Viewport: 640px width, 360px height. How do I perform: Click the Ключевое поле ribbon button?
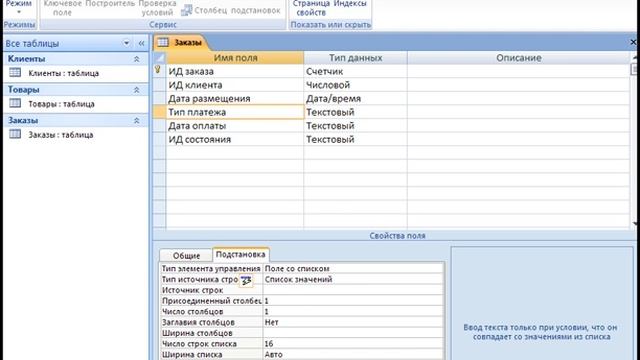(x=62, y=8)
